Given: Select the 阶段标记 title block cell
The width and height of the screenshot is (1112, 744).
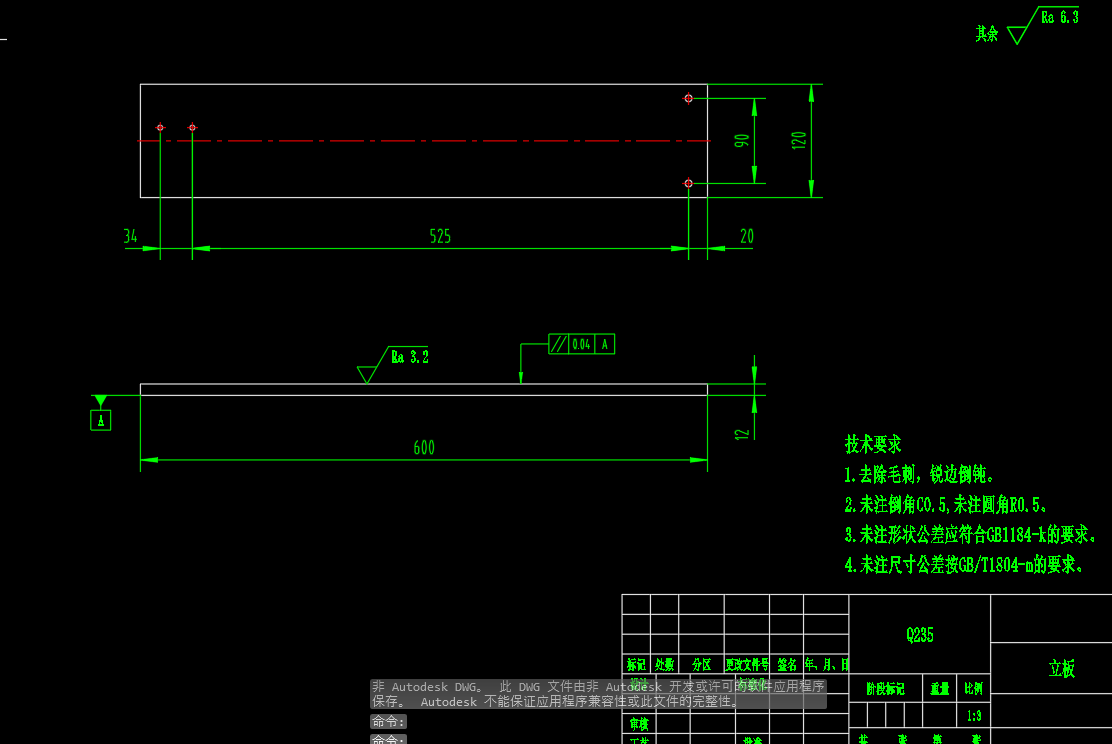Looking at the screenshot, I should pyautogui.click(x=885, y=689).
